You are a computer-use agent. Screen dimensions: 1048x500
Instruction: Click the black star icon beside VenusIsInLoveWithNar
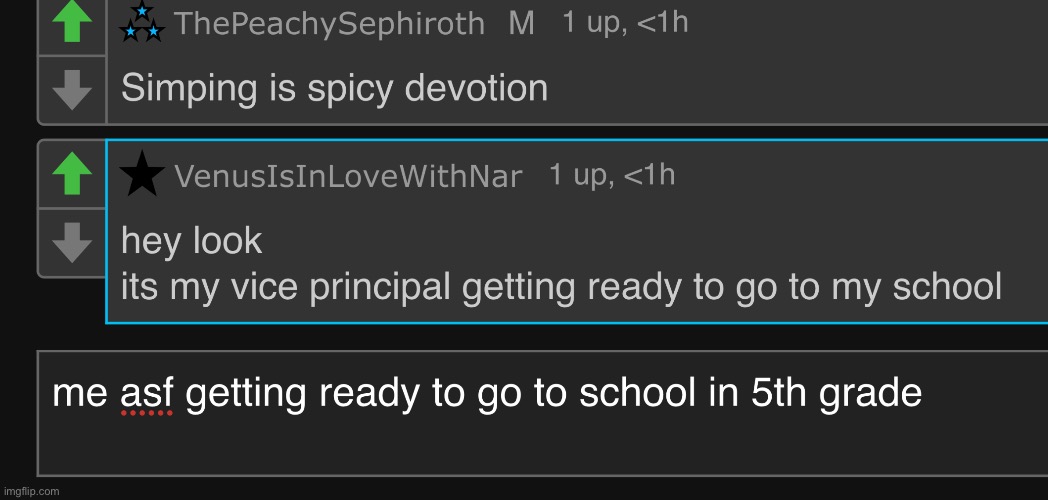coord(142,175)
